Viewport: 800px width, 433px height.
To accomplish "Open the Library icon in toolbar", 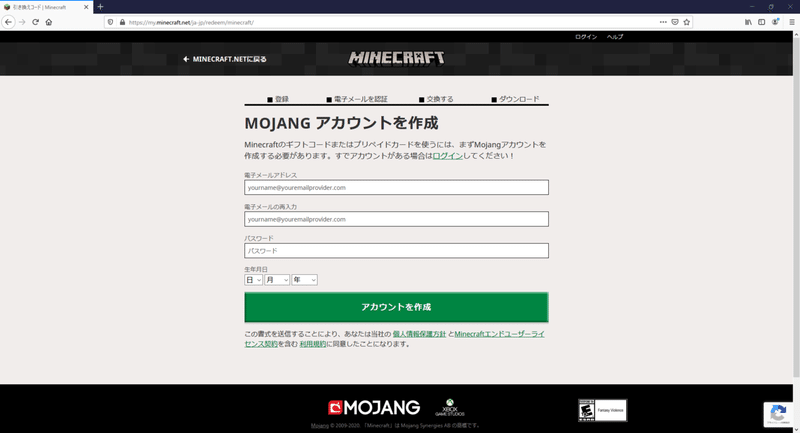I will 748,22.
